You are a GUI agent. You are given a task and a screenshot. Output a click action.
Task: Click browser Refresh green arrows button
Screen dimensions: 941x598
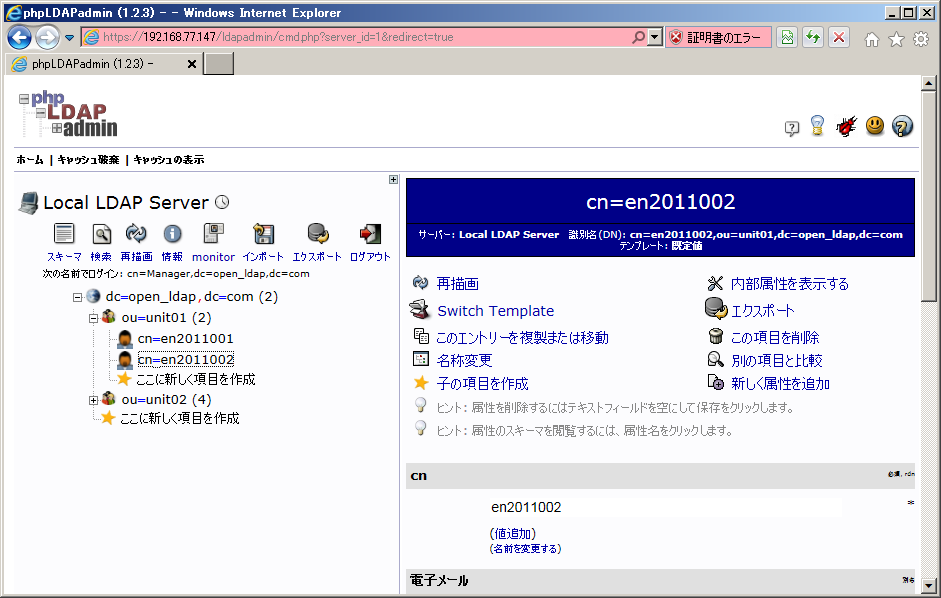click(813, 37)
